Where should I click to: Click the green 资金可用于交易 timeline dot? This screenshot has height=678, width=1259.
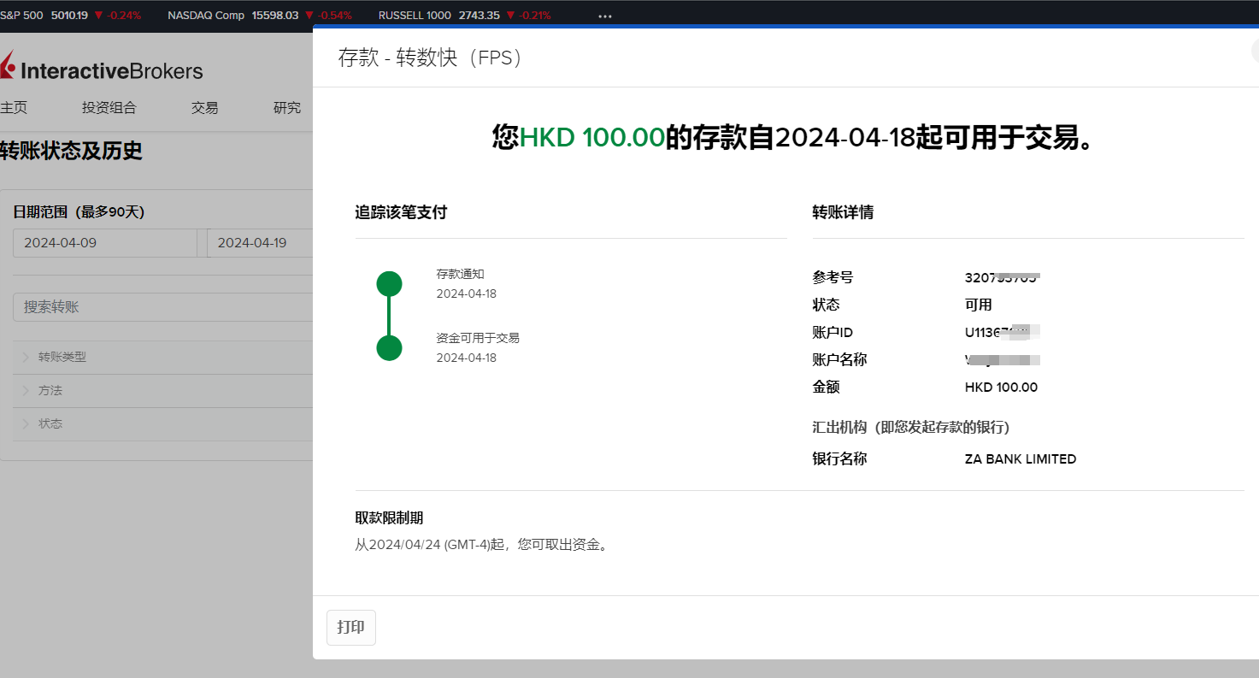389,350
